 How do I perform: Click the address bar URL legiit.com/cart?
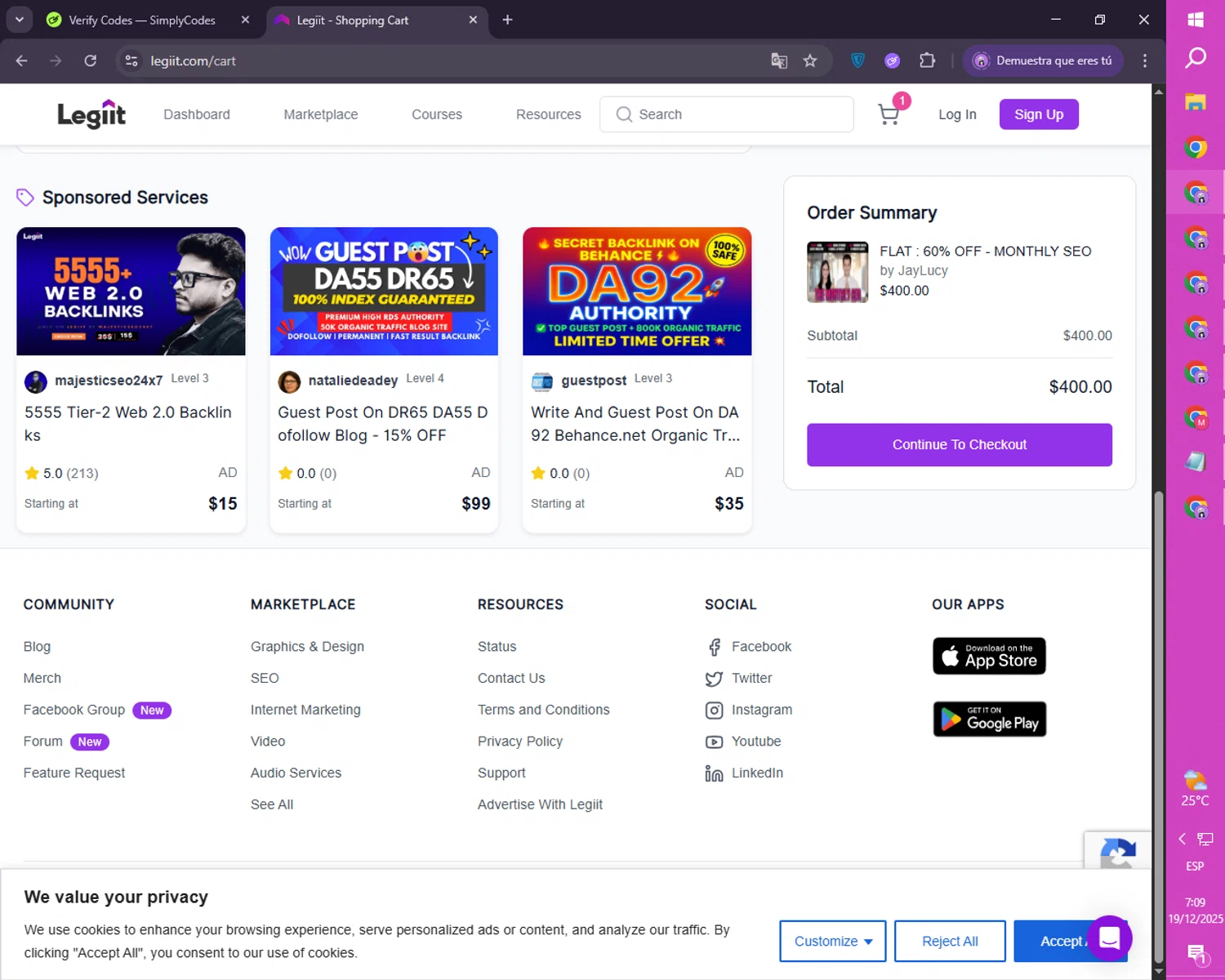coord(194,60)
